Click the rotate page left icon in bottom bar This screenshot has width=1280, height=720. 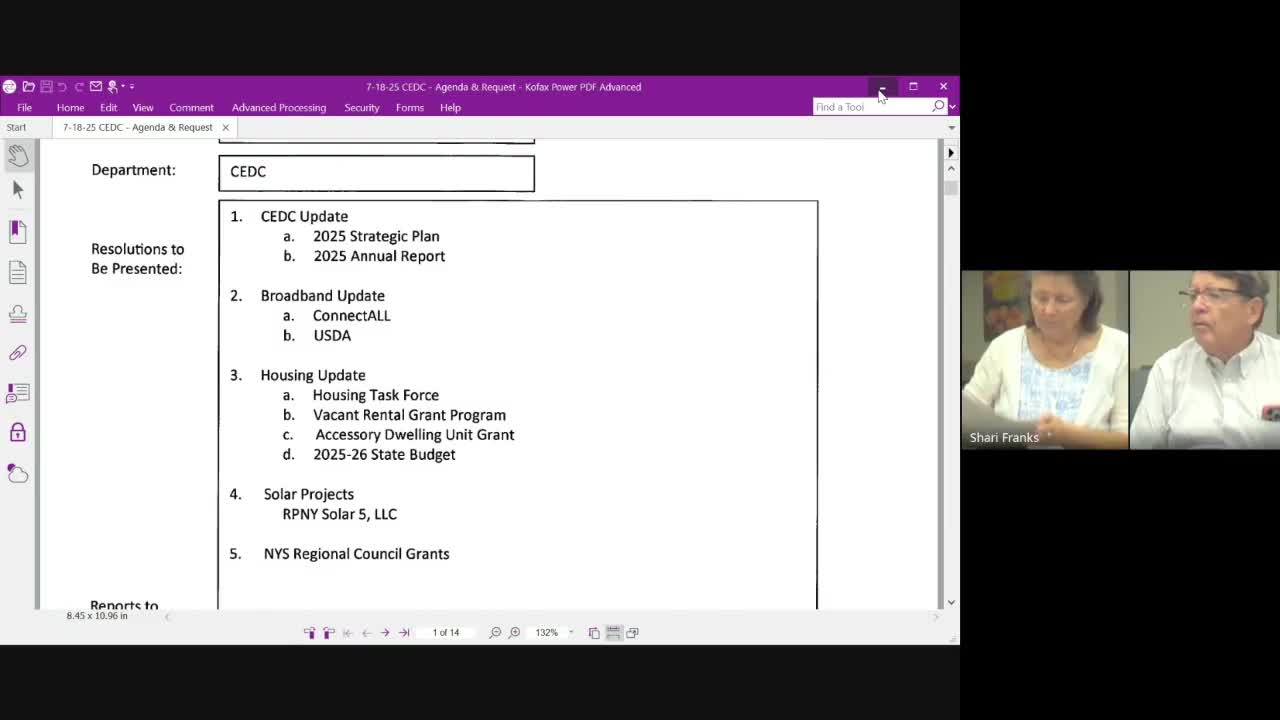coord(309,633)
